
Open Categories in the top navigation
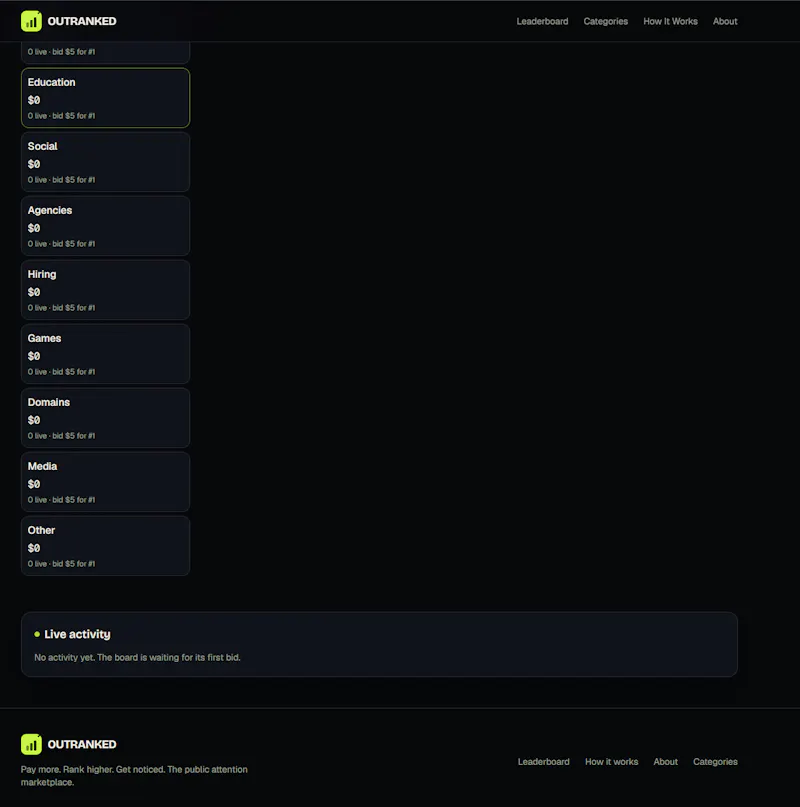tap(605, 21)
